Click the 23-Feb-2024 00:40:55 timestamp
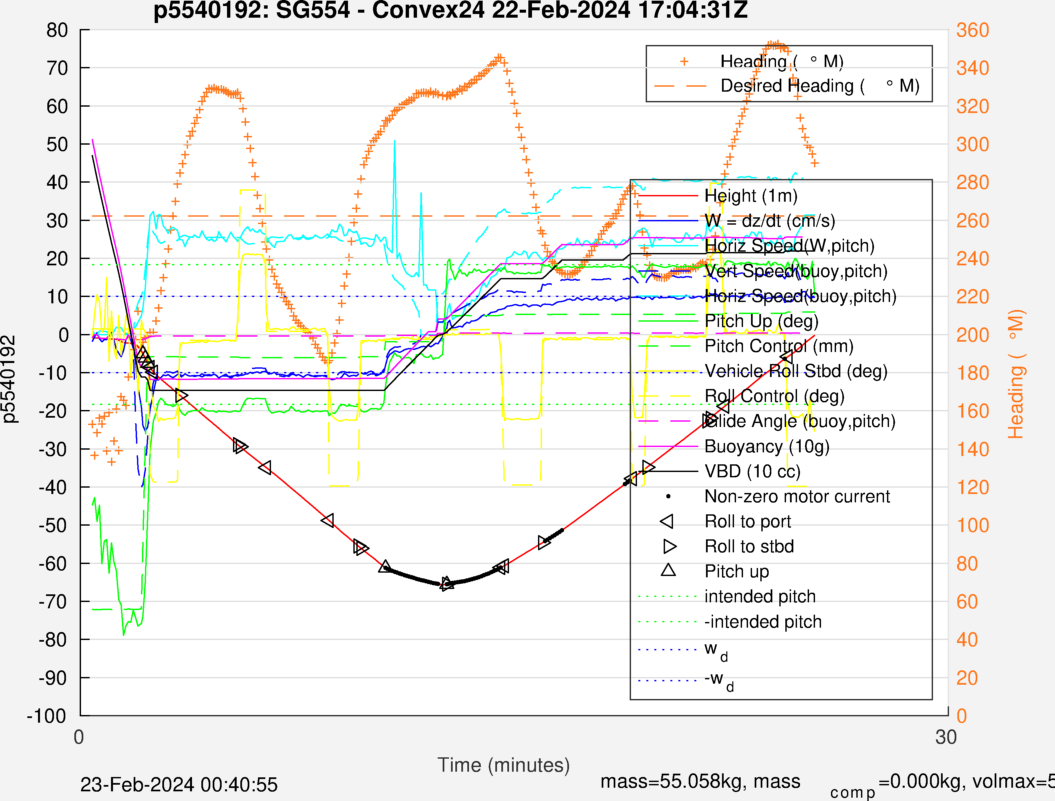This screenshot has height=801, width=1055. (x=179, y=785)
